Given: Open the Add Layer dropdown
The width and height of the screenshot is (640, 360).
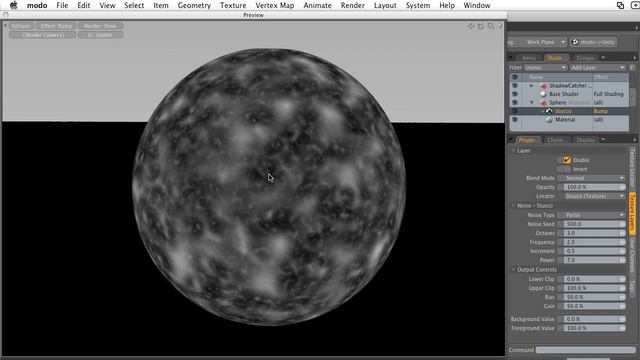Looking at the screenshot, I should 598,67.
